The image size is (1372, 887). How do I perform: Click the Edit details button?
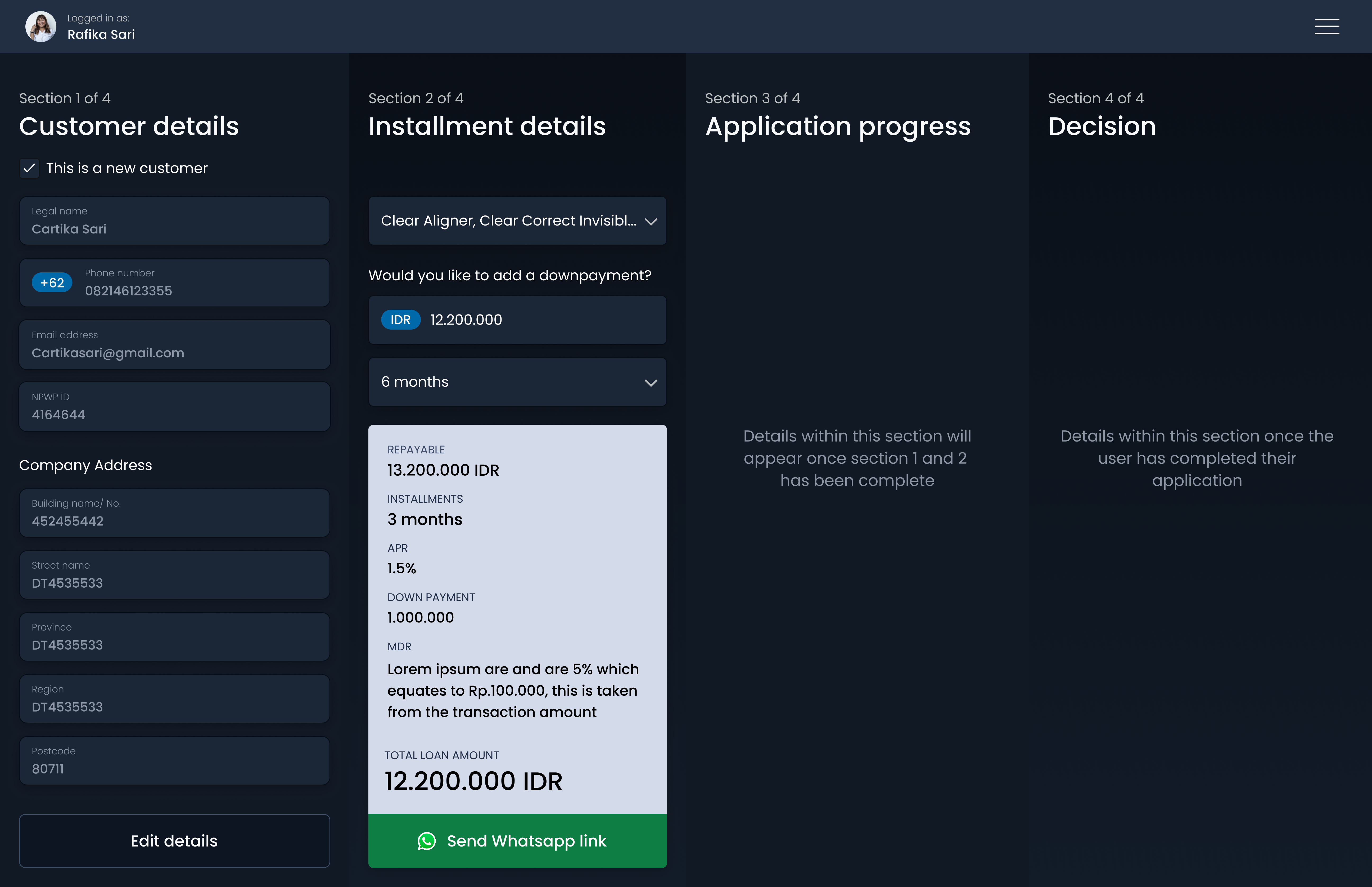[x=174, y=840]
